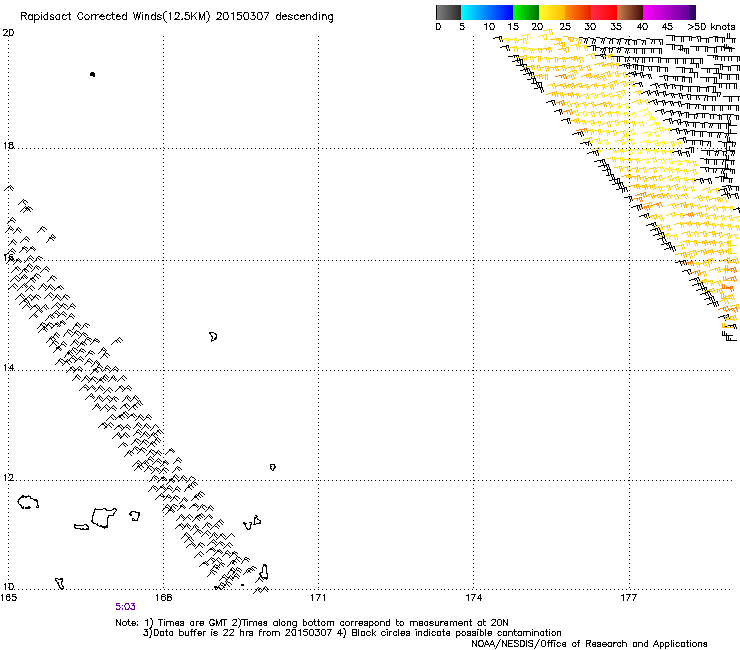The height and width of the screenshot is (650, 740).
Task: Click the legend scale value "45"
Action: point(667,27)
